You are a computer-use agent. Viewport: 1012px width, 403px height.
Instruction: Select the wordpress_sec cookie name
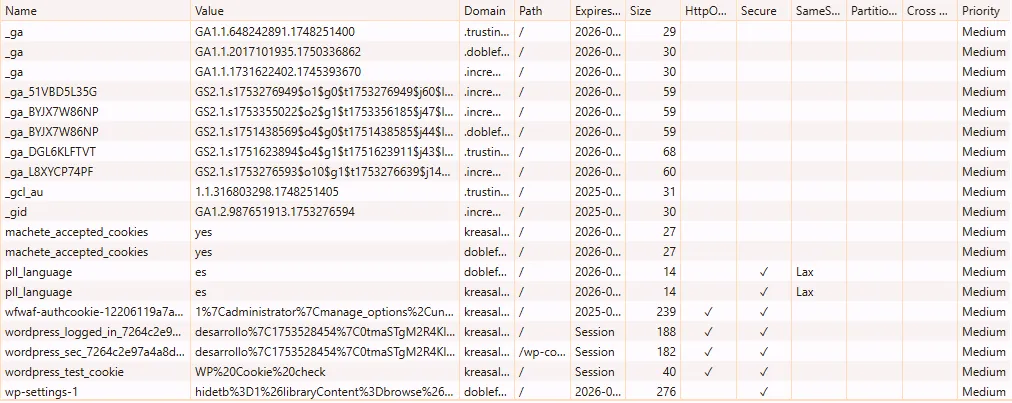(x=95, y=352)
